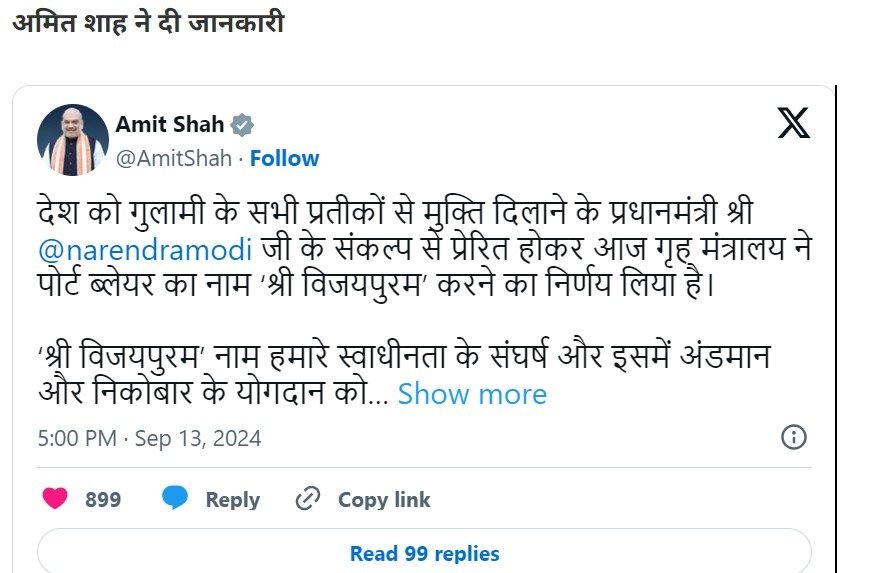The width and height of the screenshot is (888, 573).
Task: Click the 5:00 PM Sep 13, 2024 timestamp
Action: click(x=149, y=438)
